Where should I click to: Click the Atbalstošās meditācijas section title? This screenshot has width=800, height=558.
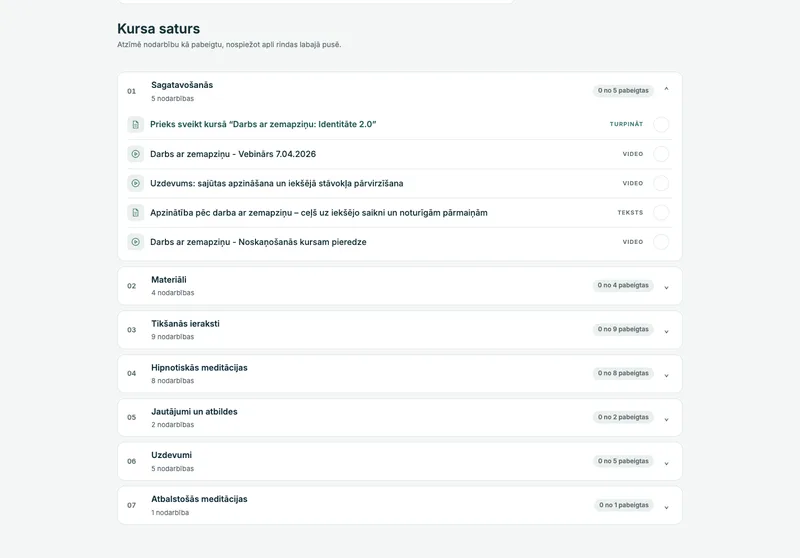tap(199, 499)
